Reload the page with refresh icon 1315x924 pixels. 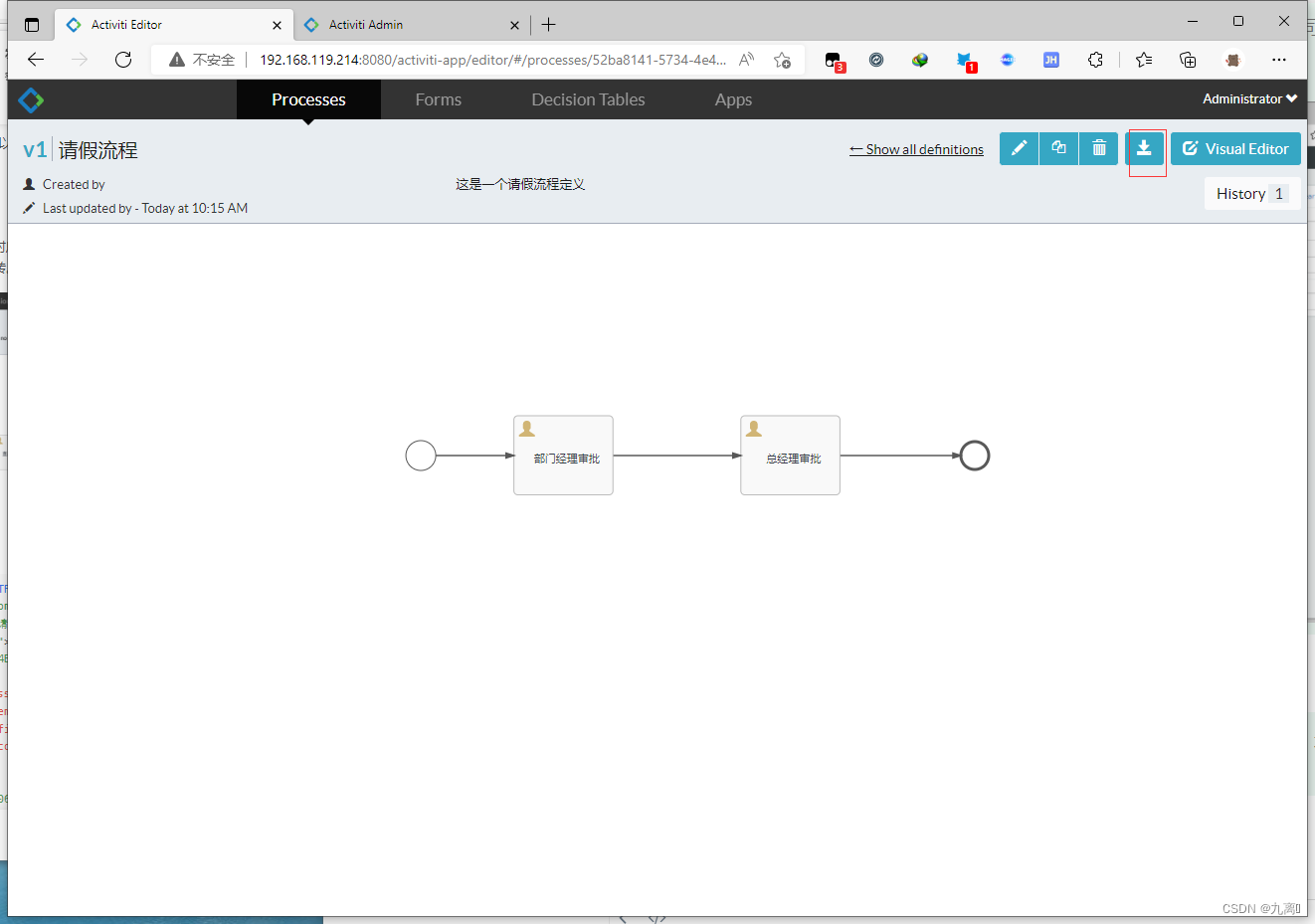pyautogui.click(x=123, y=60)
